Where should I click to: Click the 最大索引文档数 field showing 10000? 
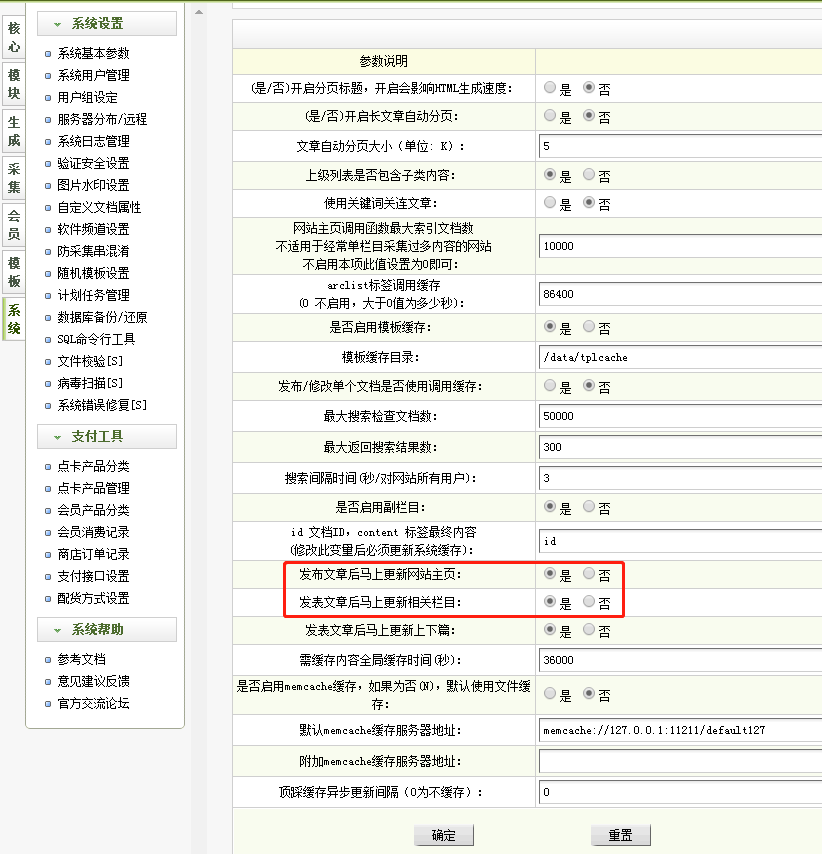[x=680, y=246]
